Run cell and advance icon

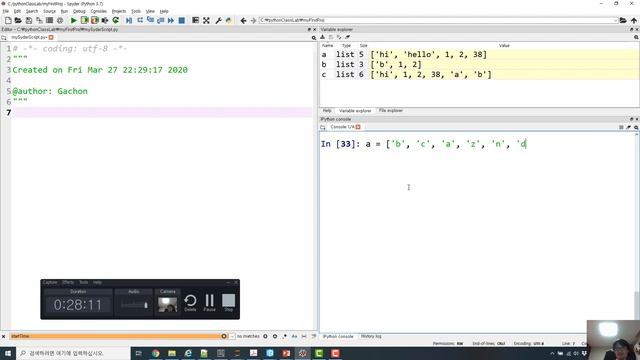(x=95, y=20)
